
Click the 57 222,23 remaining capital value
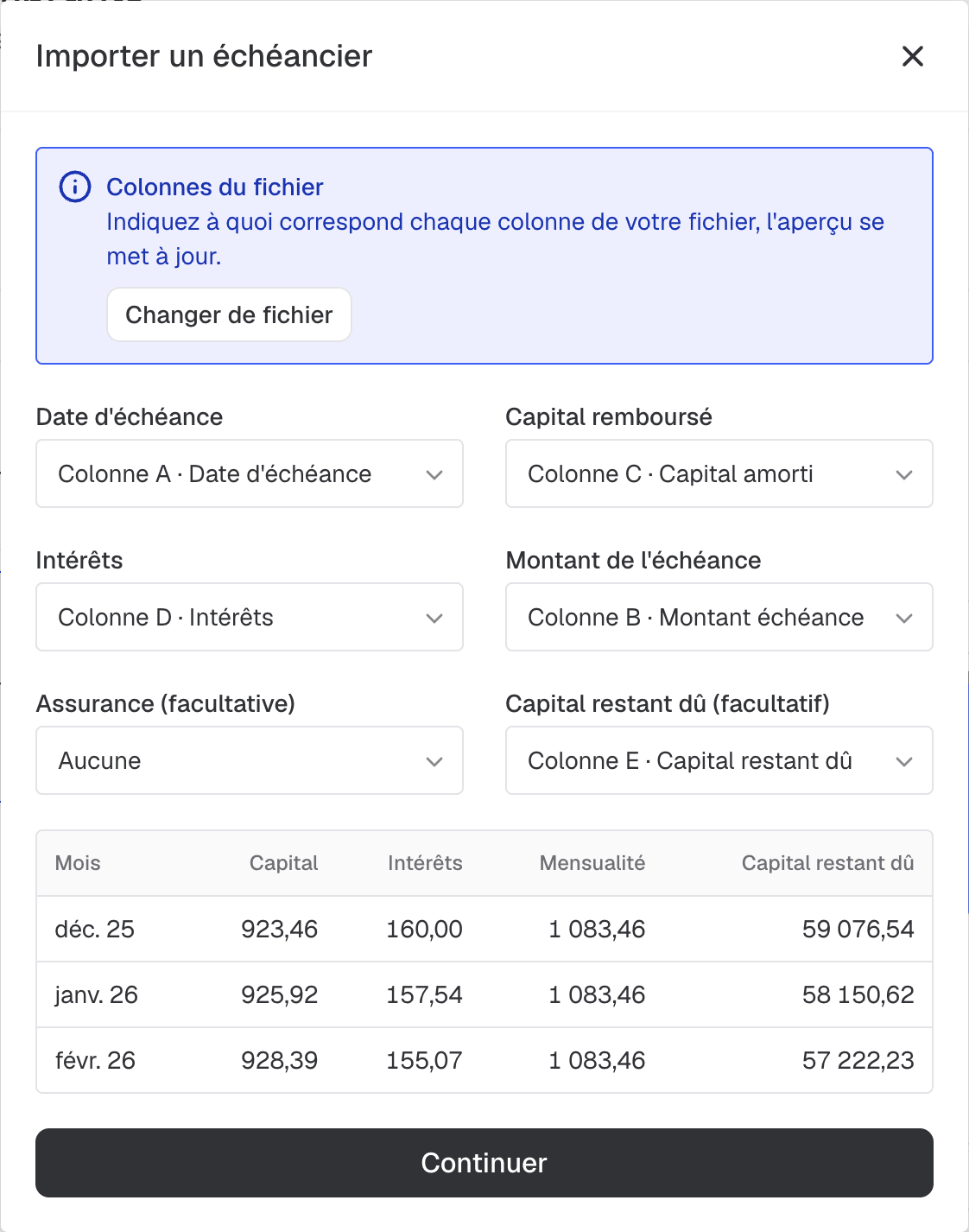click(x=858, y=1060)
